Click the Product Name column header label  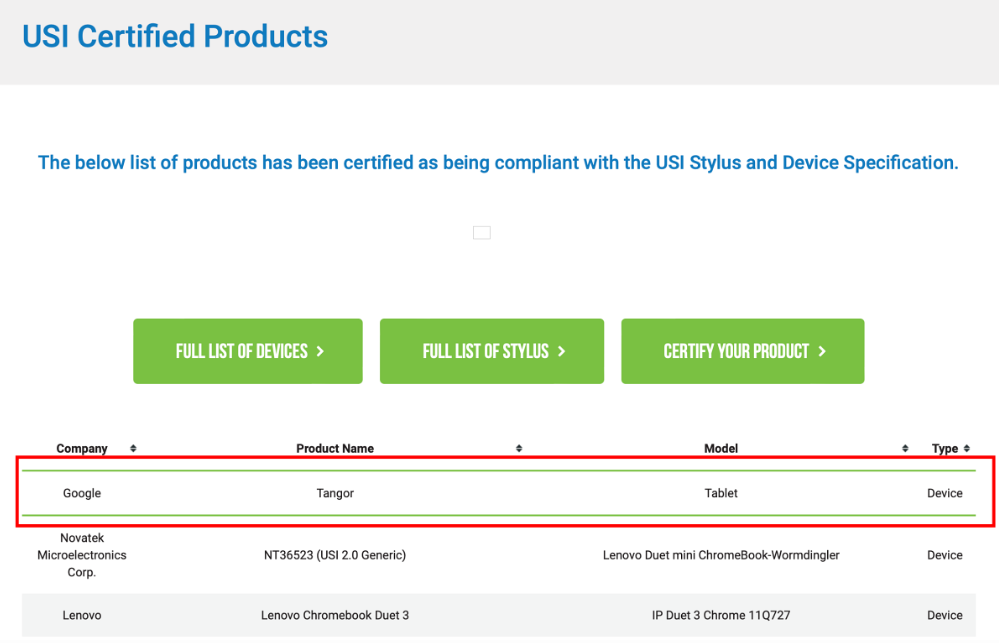(x=335, y=449)
